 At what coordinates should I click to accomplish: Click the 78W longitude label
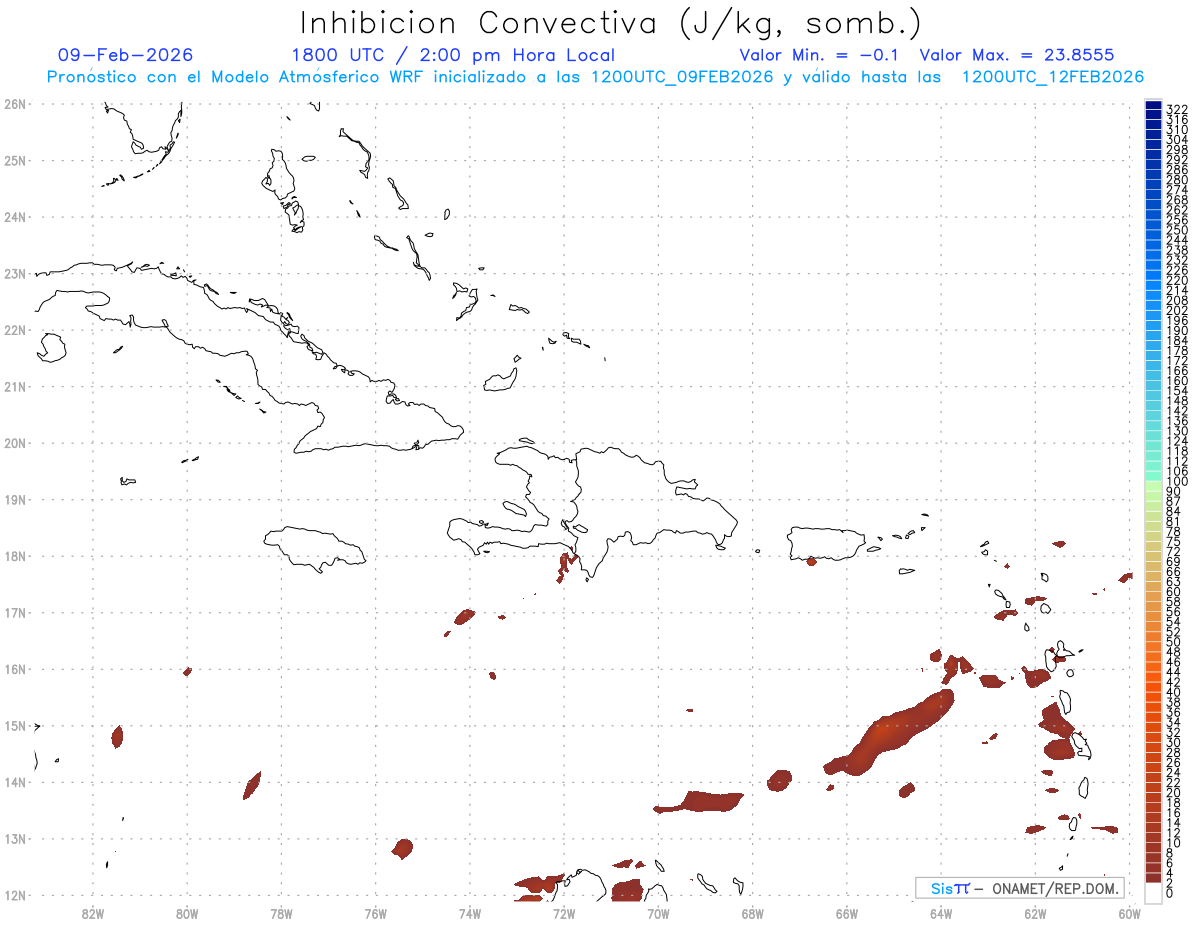(x=281, y=913)
